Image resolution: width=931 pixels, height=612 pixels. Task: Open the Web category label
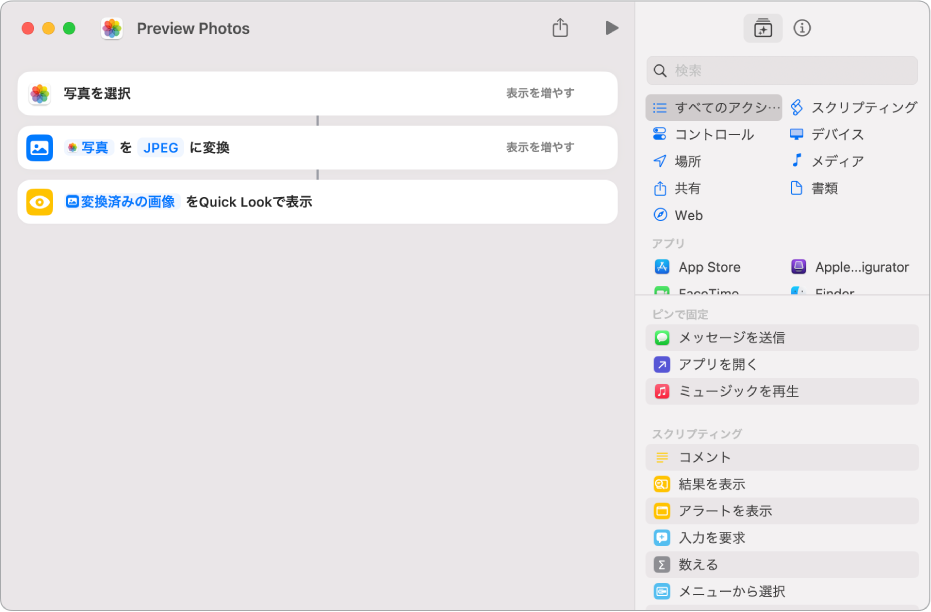coord(689,215)
